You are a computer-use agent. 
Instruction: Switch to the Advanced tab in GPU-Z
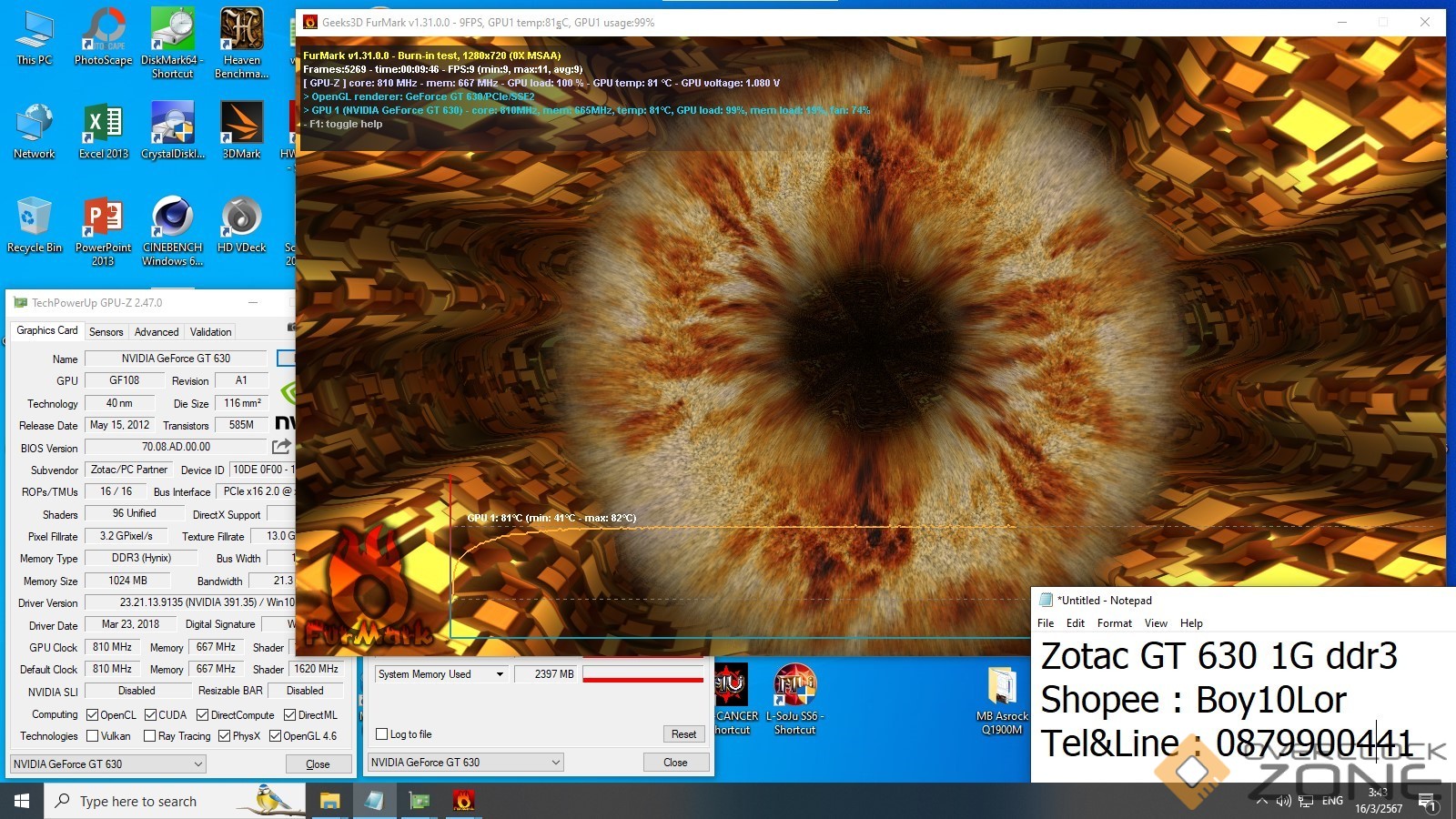tap(157, 332)
